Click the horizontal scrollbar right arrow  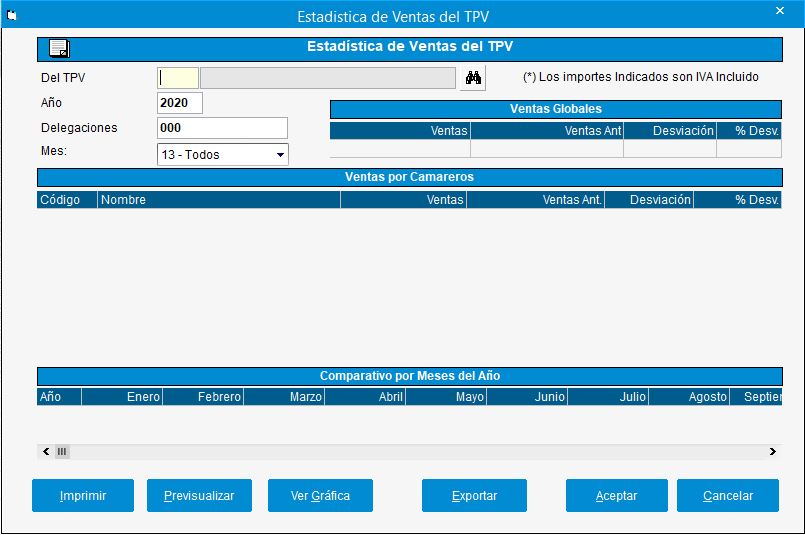(x=773, y=451)
